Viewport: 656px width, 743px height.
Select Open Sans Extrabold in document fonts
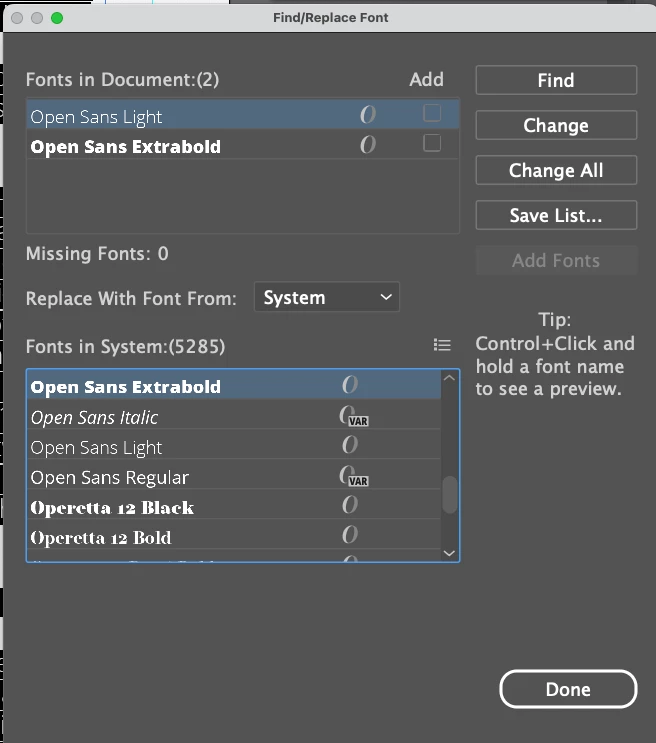tap(243, 144)
